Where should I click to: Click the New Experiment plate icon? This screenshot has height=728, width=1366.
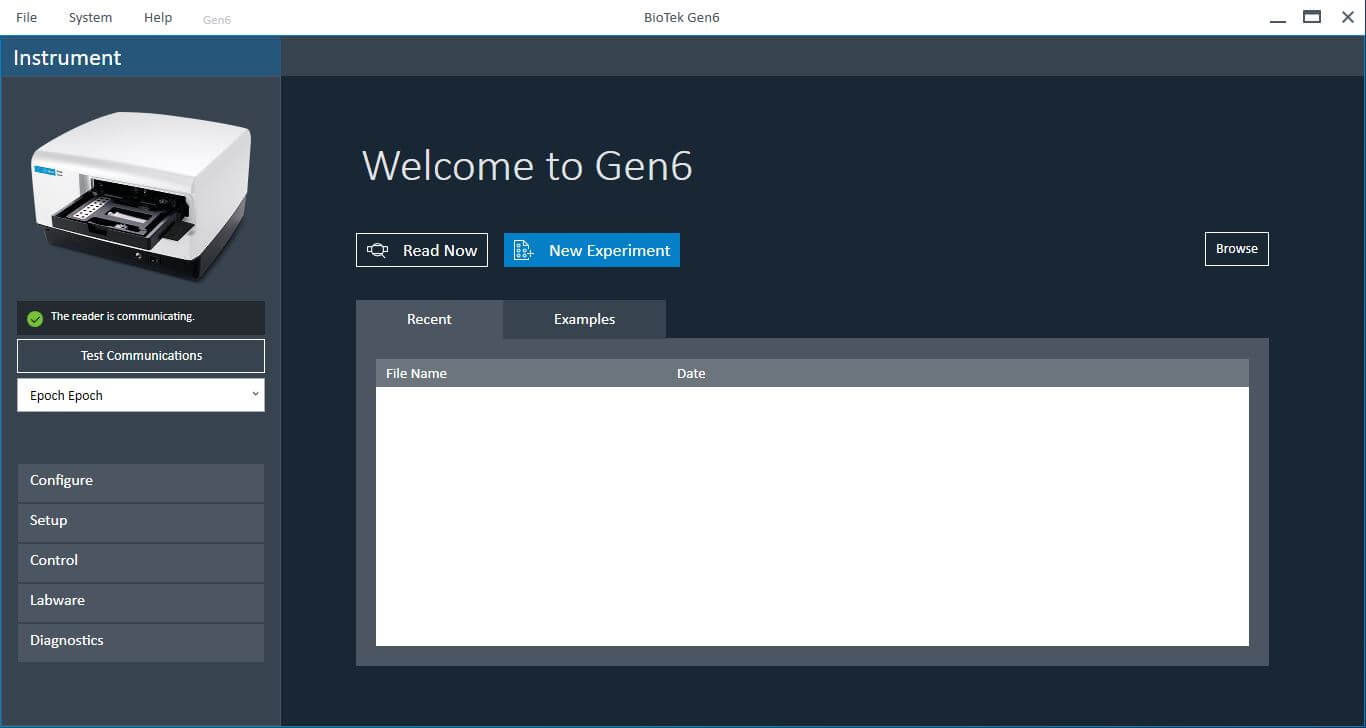coord(523,250)
